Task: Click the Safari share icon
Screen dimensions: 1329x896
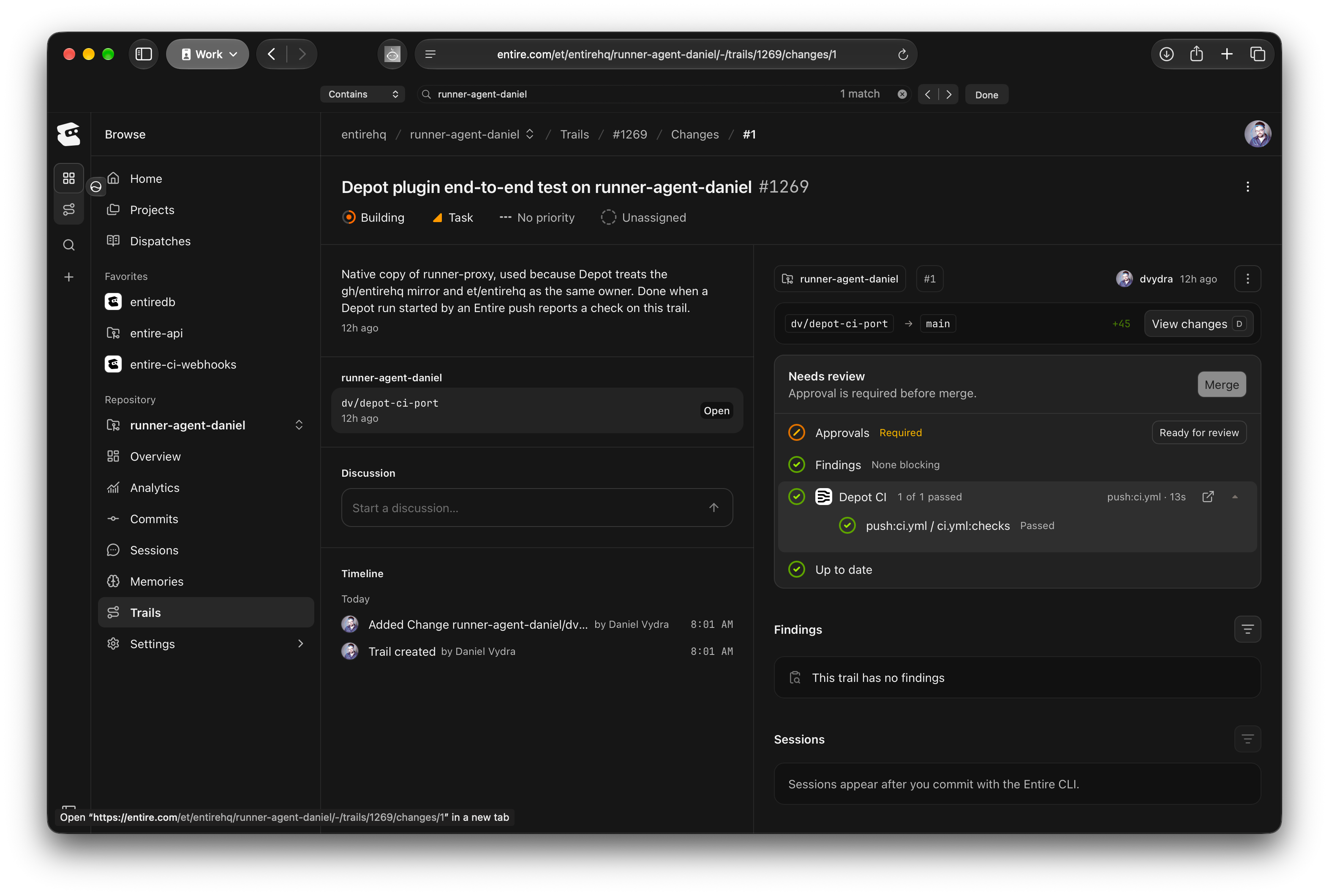Action: (x=1196, y=54)
